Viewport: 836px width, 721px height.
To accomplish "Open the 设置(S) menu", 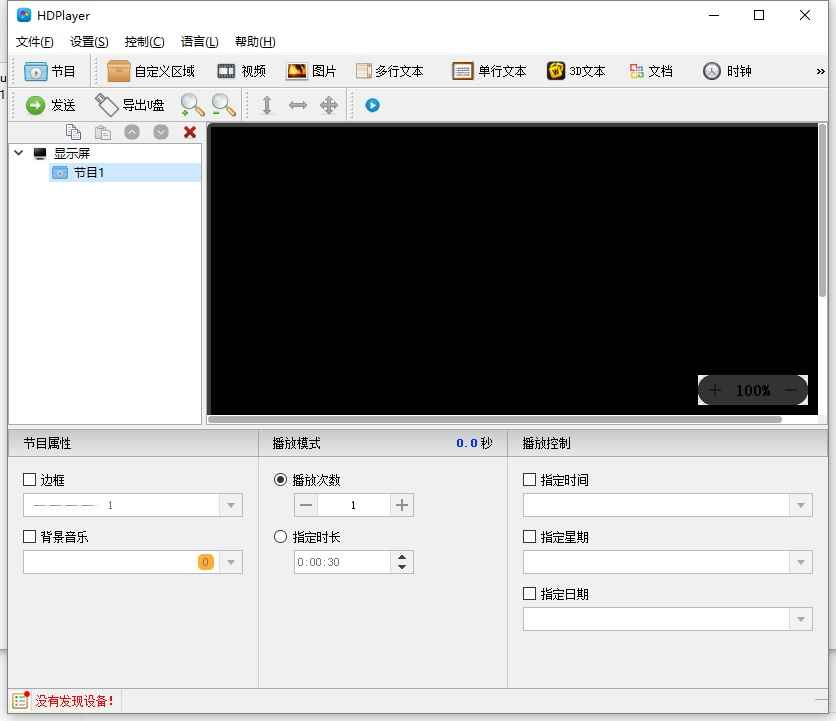I will click(x=89, y=42).
